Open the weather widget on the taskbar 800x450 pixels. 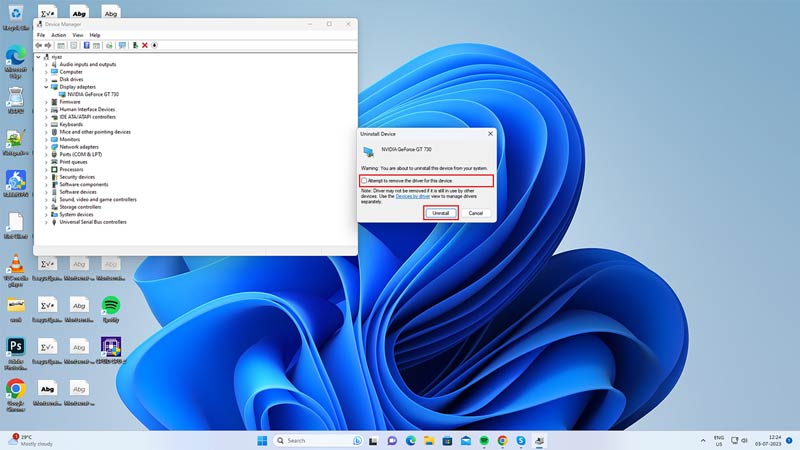point(32,440)
